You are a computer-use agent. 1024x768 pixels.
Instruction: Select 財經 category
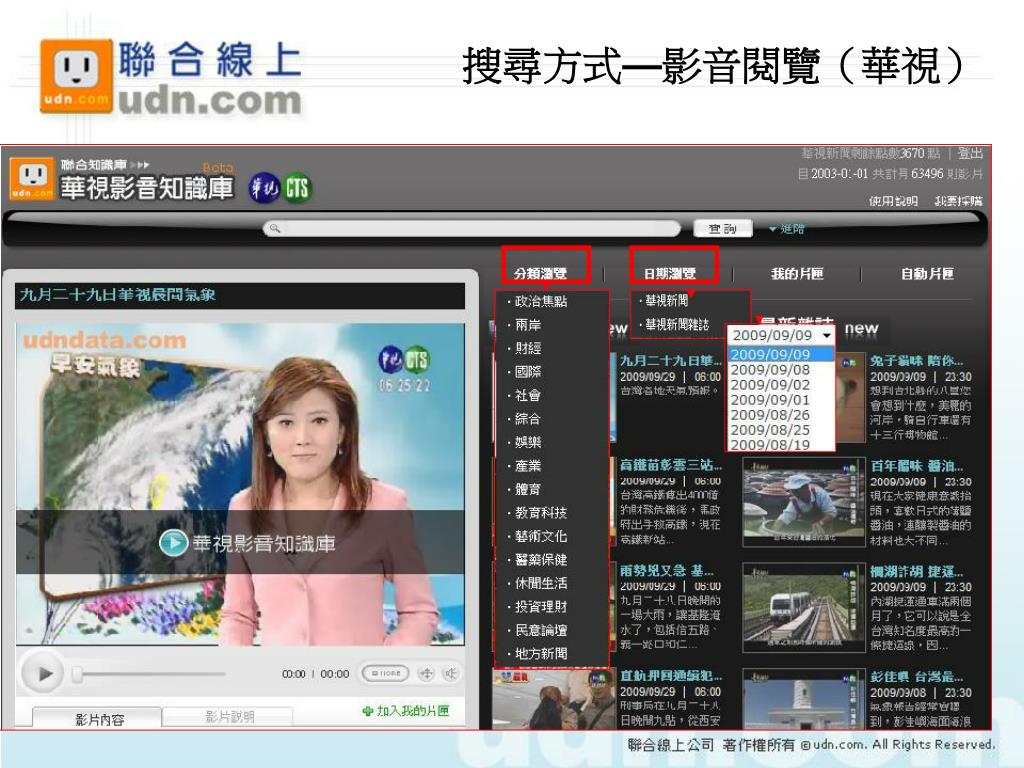[x=528, y=348]
